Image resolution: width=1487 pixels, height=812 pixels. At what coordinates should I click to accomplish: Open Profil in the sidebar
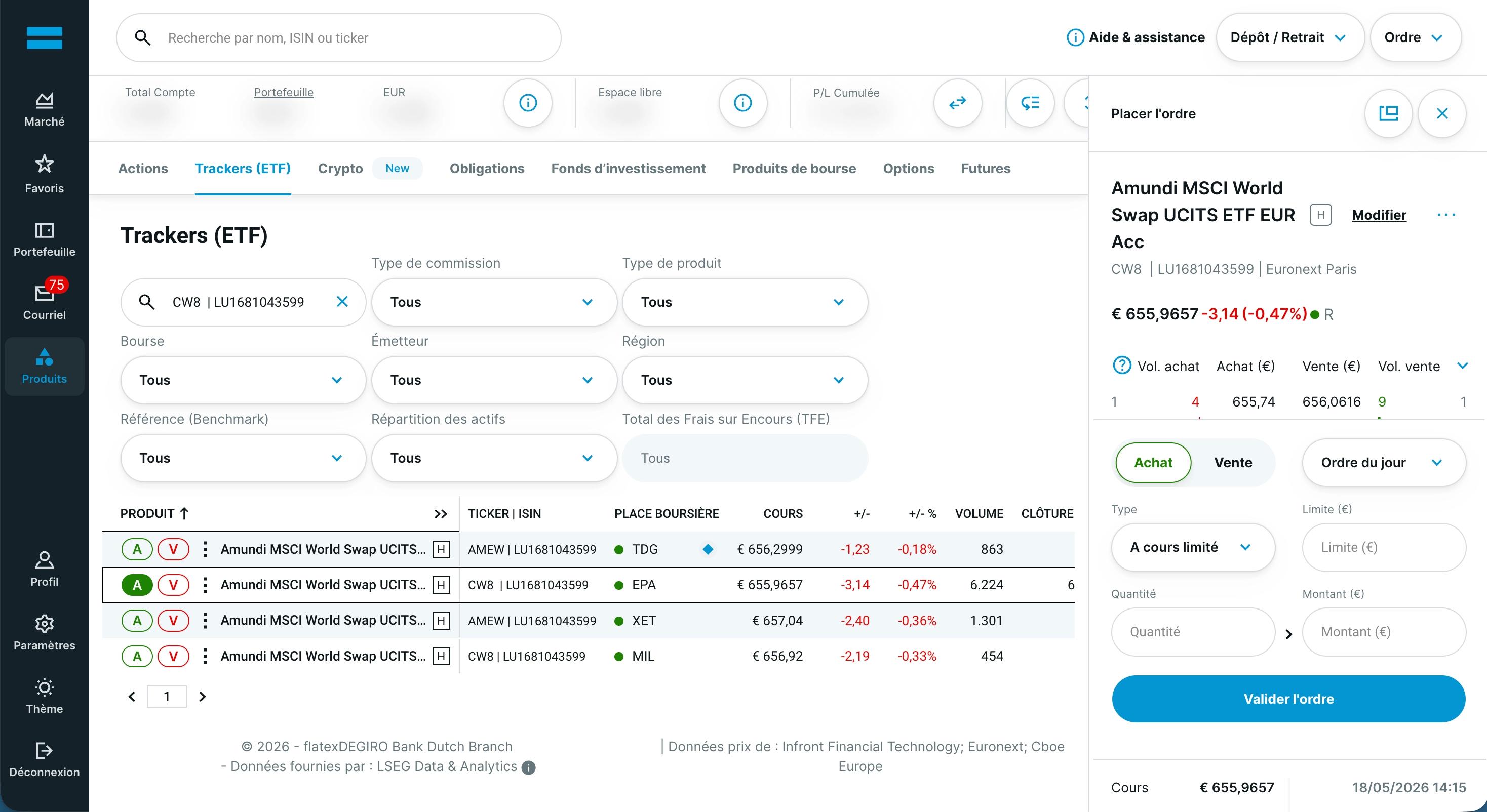pyautogui.click(x=45, y=569)
